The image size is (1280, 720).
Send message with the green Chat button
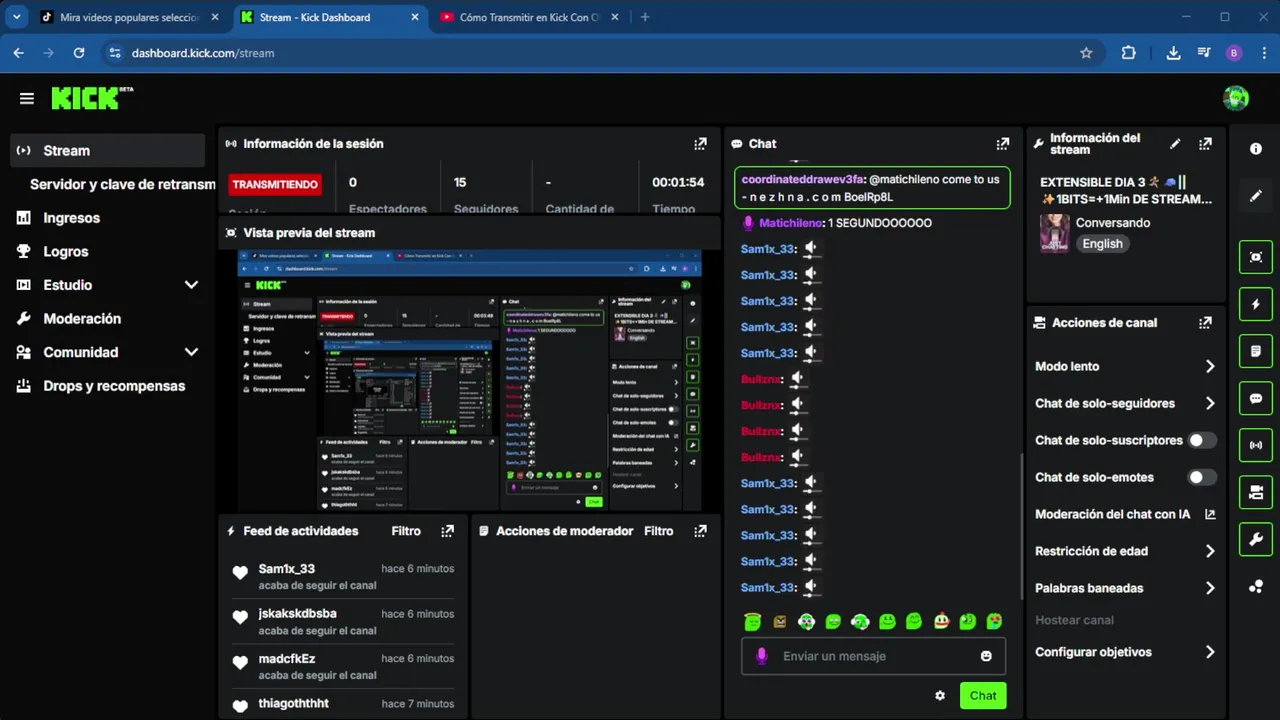[983, 696]
